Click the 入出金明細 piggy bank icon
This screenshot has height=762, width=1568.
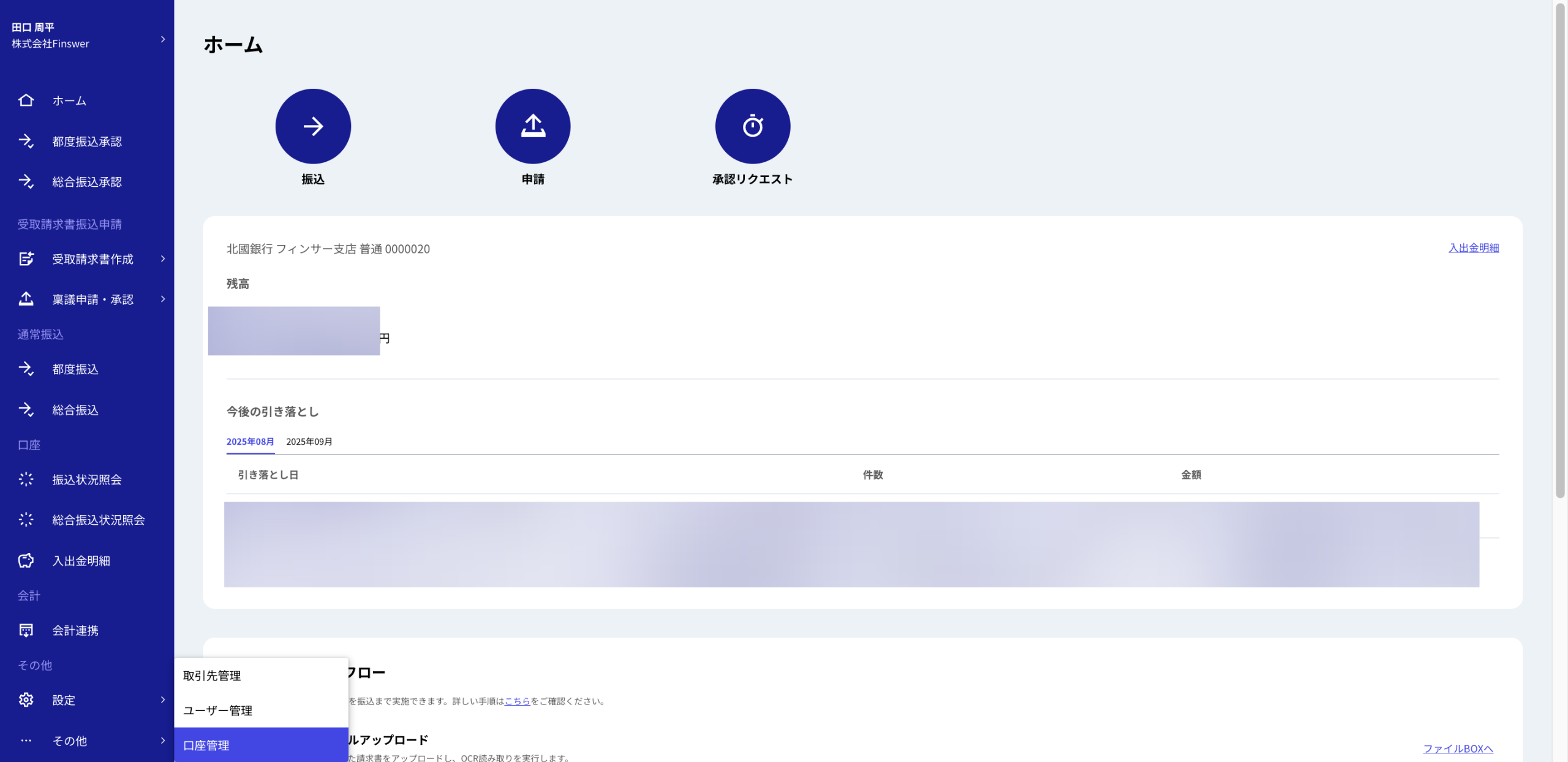[26, 560]
